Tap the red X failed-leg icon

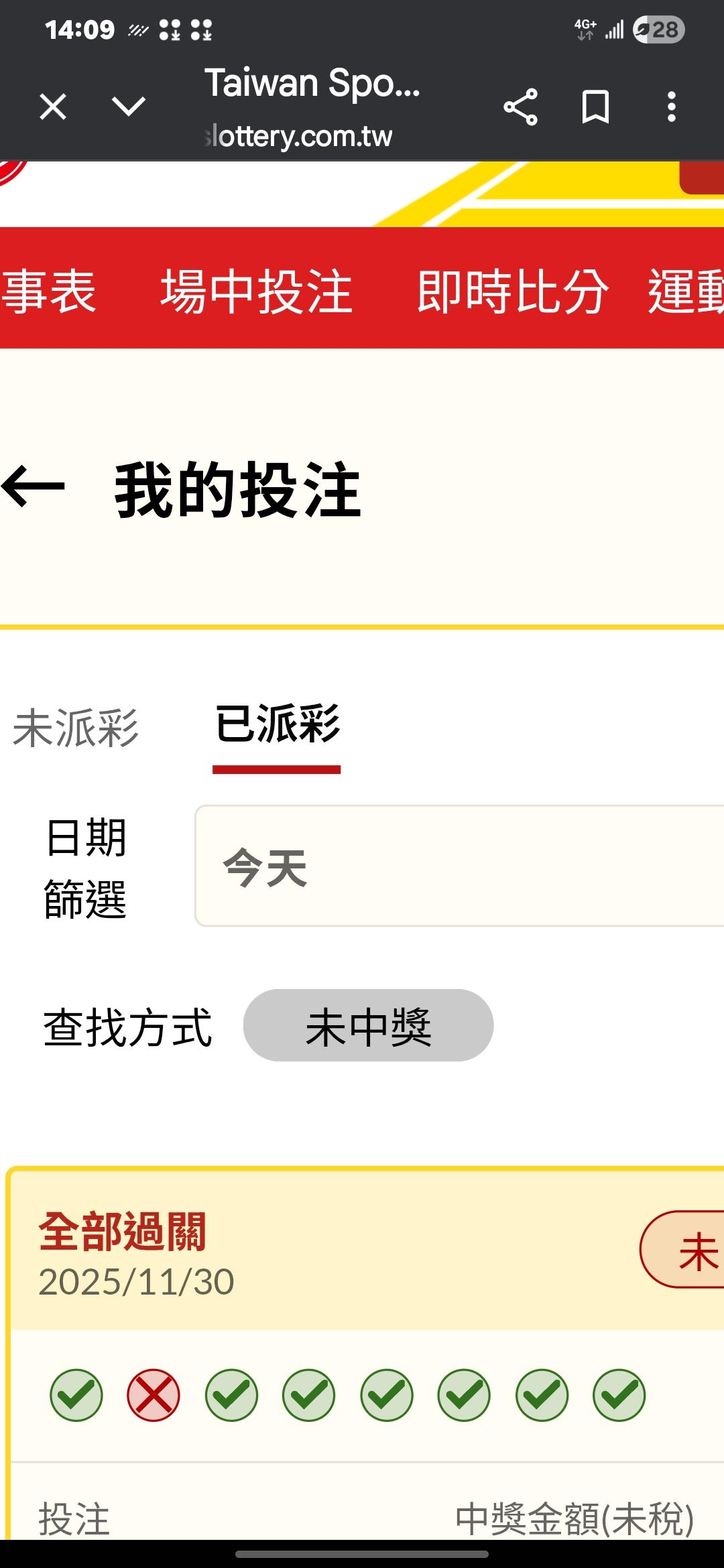click(154, 1395)
